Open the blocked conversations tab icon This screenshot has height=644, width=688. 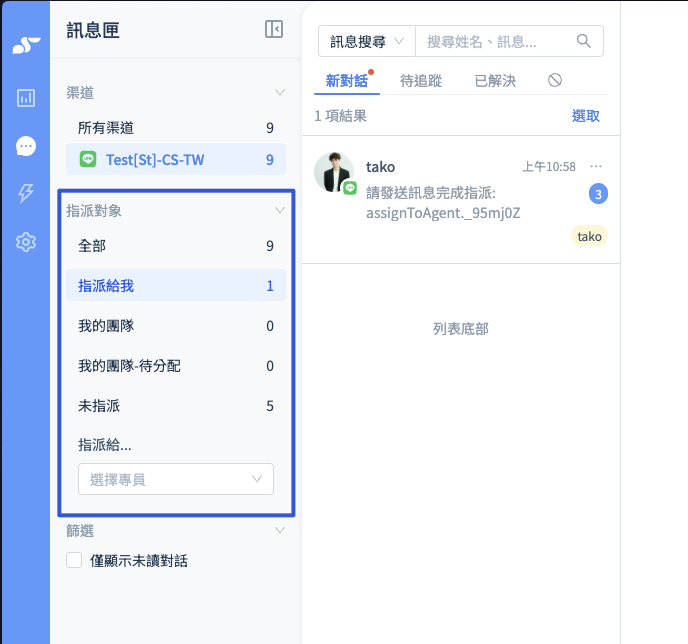point(555,80)
